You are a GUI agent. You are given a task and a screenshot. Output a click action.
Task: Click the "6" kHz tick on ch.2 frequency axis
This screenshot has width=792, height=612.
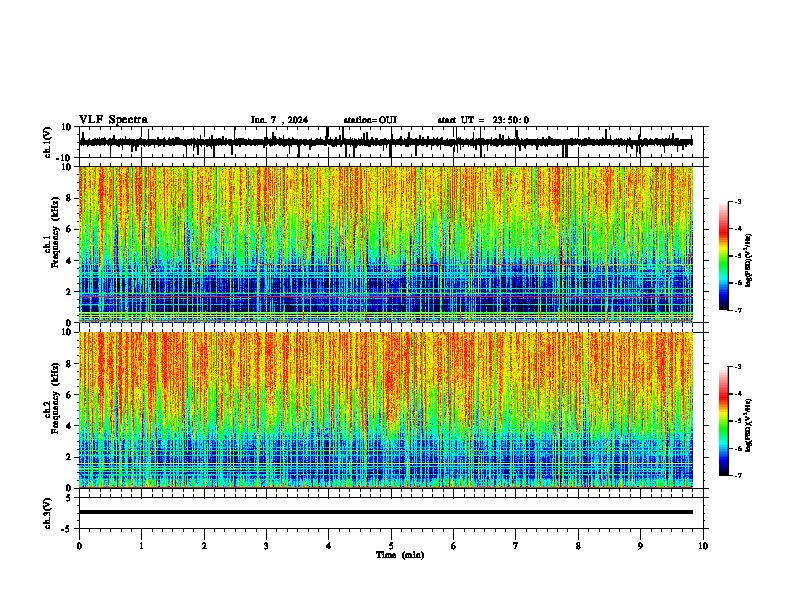70,395
